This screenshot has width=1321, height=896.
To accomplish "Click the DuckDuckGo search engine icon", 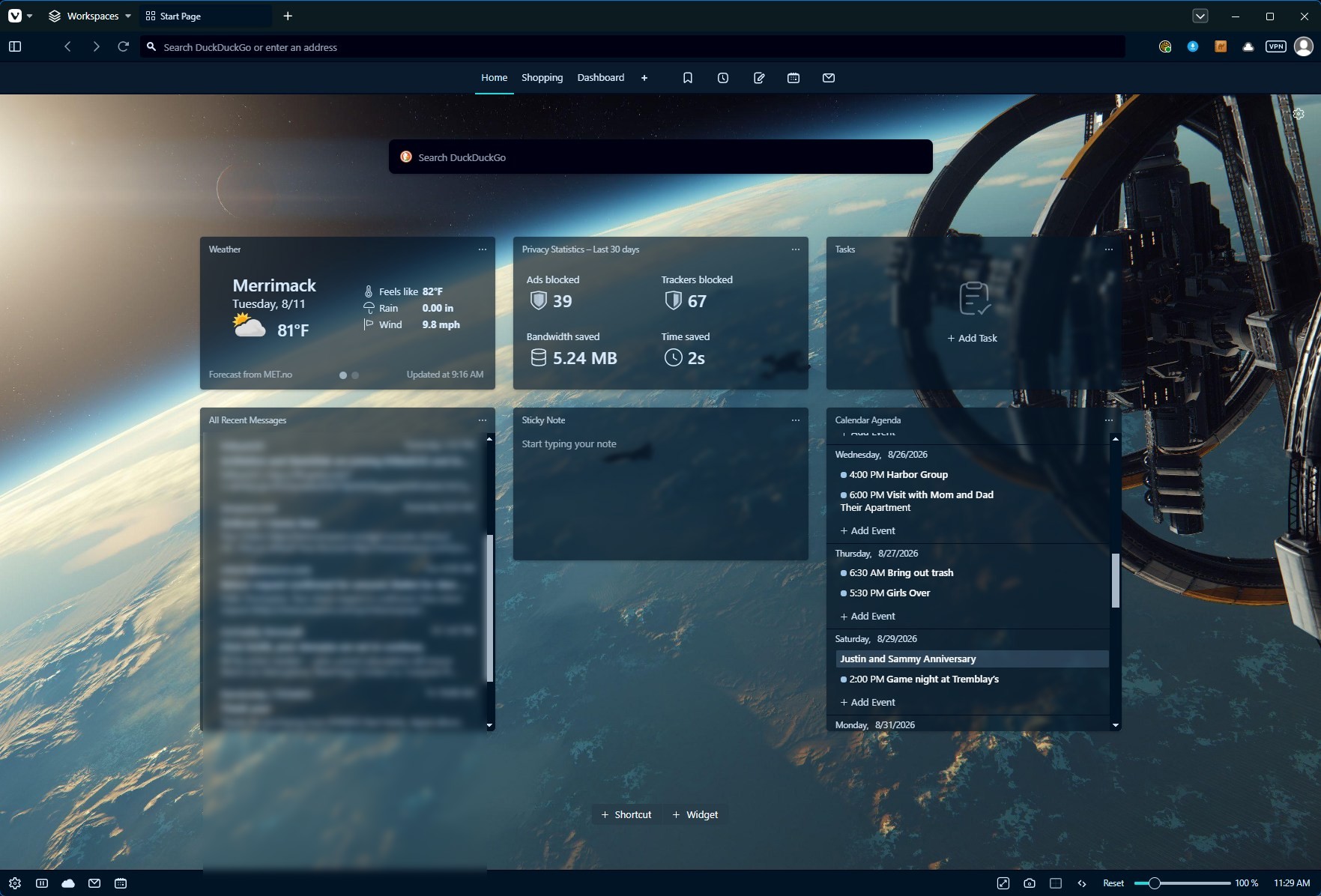I will click(406, 157).
